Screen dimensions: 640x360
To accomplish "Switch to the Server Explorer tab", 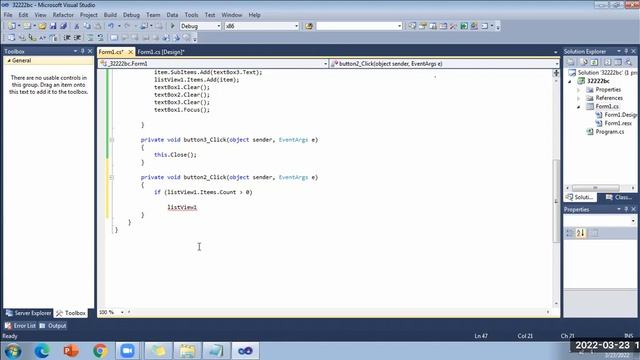I will [x=29, y=313].
